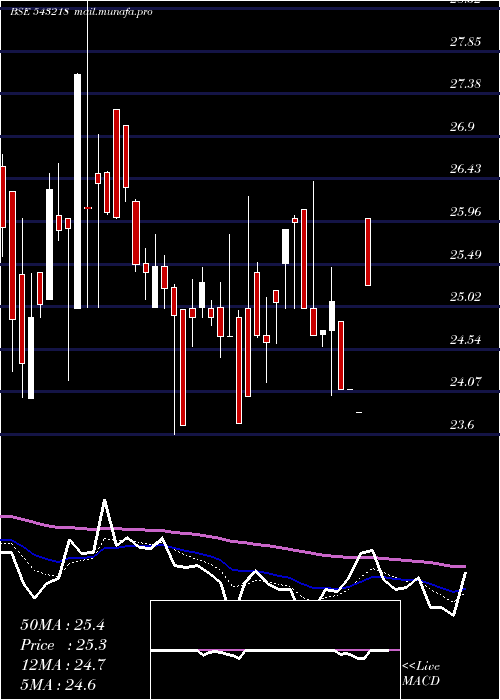The image size is (500, 700).
Task: Click the 25.96 price axis label
Action: [x=466, y=212]
